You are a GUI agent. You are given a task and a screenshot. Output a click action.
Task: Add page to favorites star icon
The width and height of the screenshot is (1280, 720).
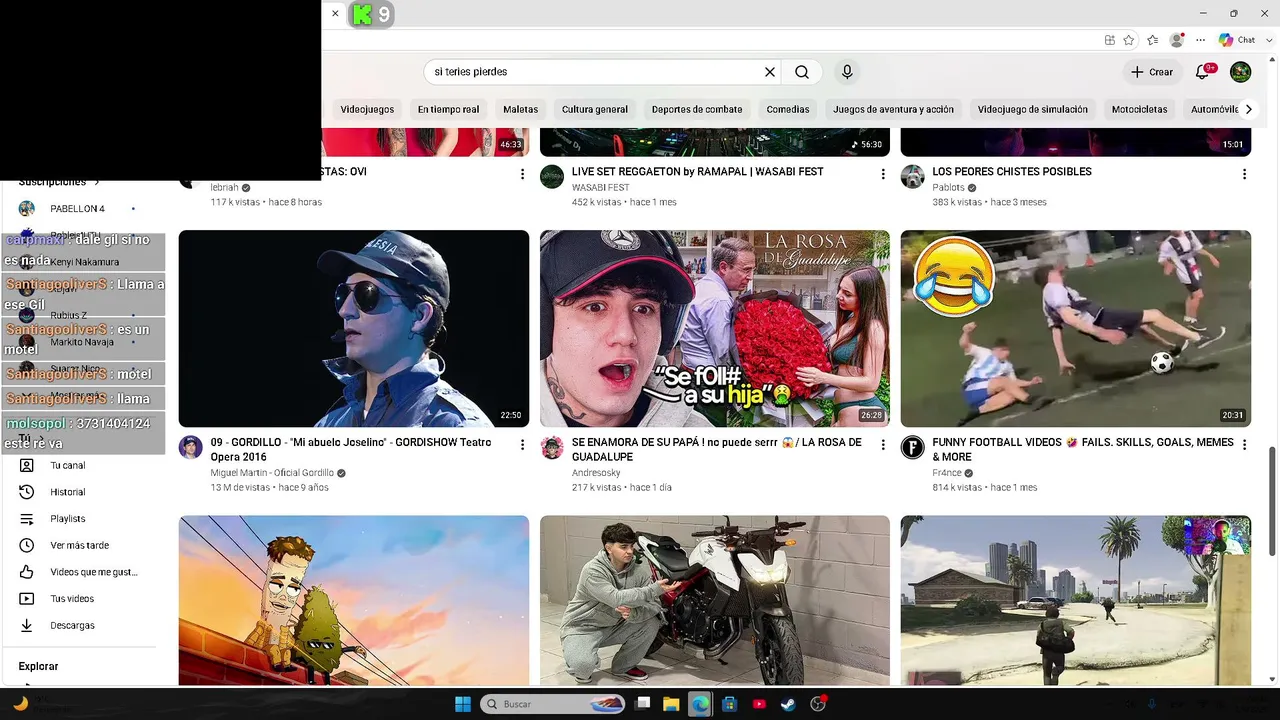[1129, 40]
